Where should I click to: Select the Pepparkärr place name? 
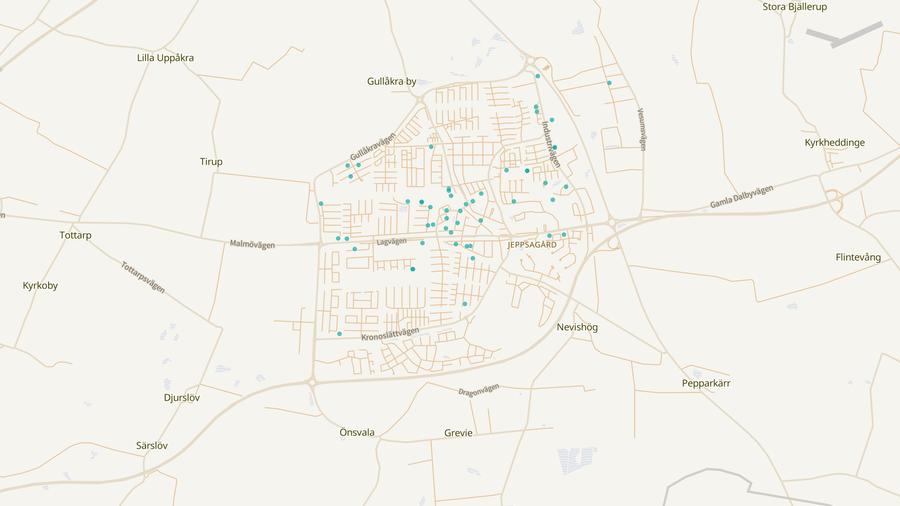pos(706,383)
